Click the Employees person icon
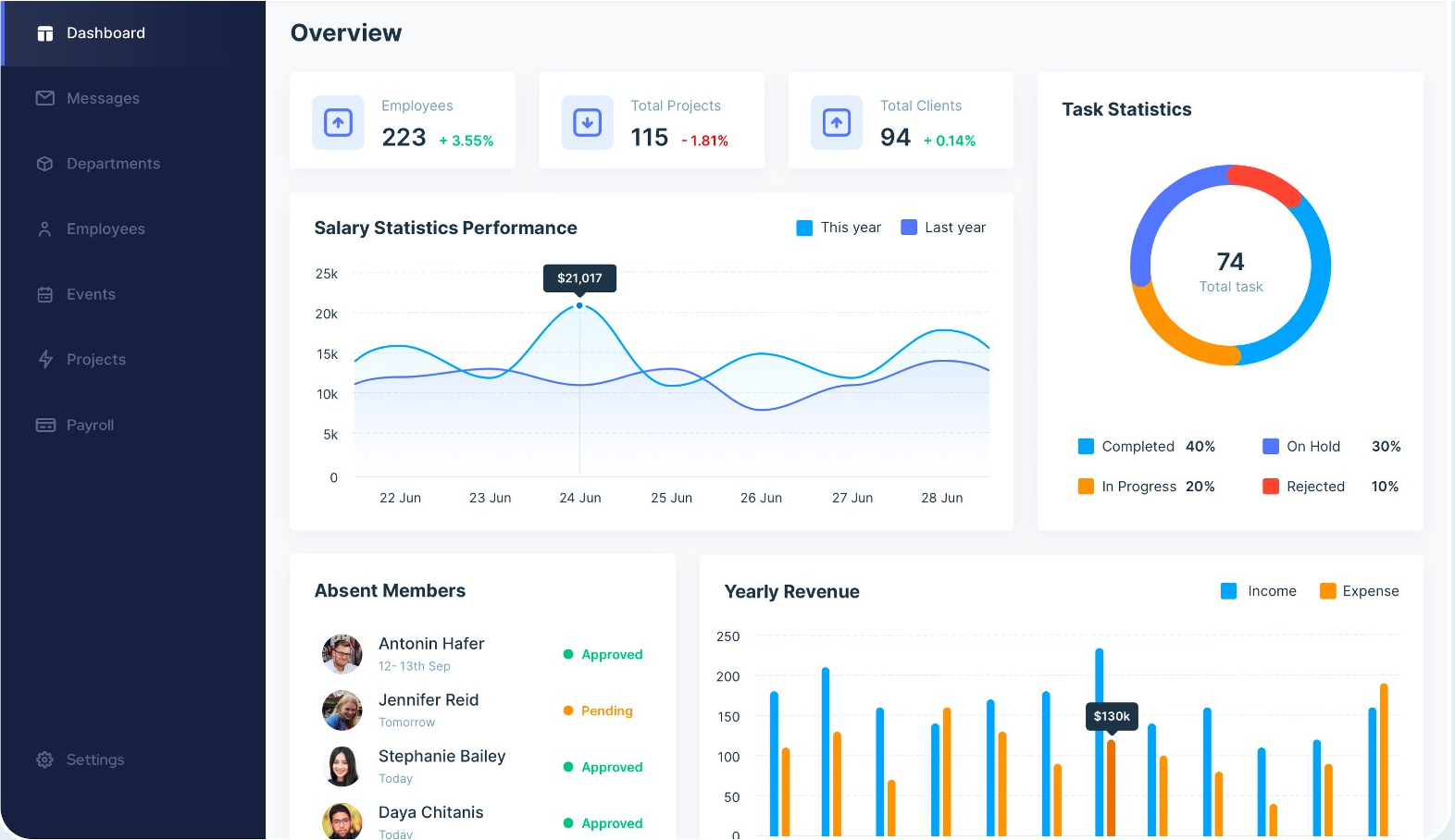 pyautogui.click(x=44, y=229)
